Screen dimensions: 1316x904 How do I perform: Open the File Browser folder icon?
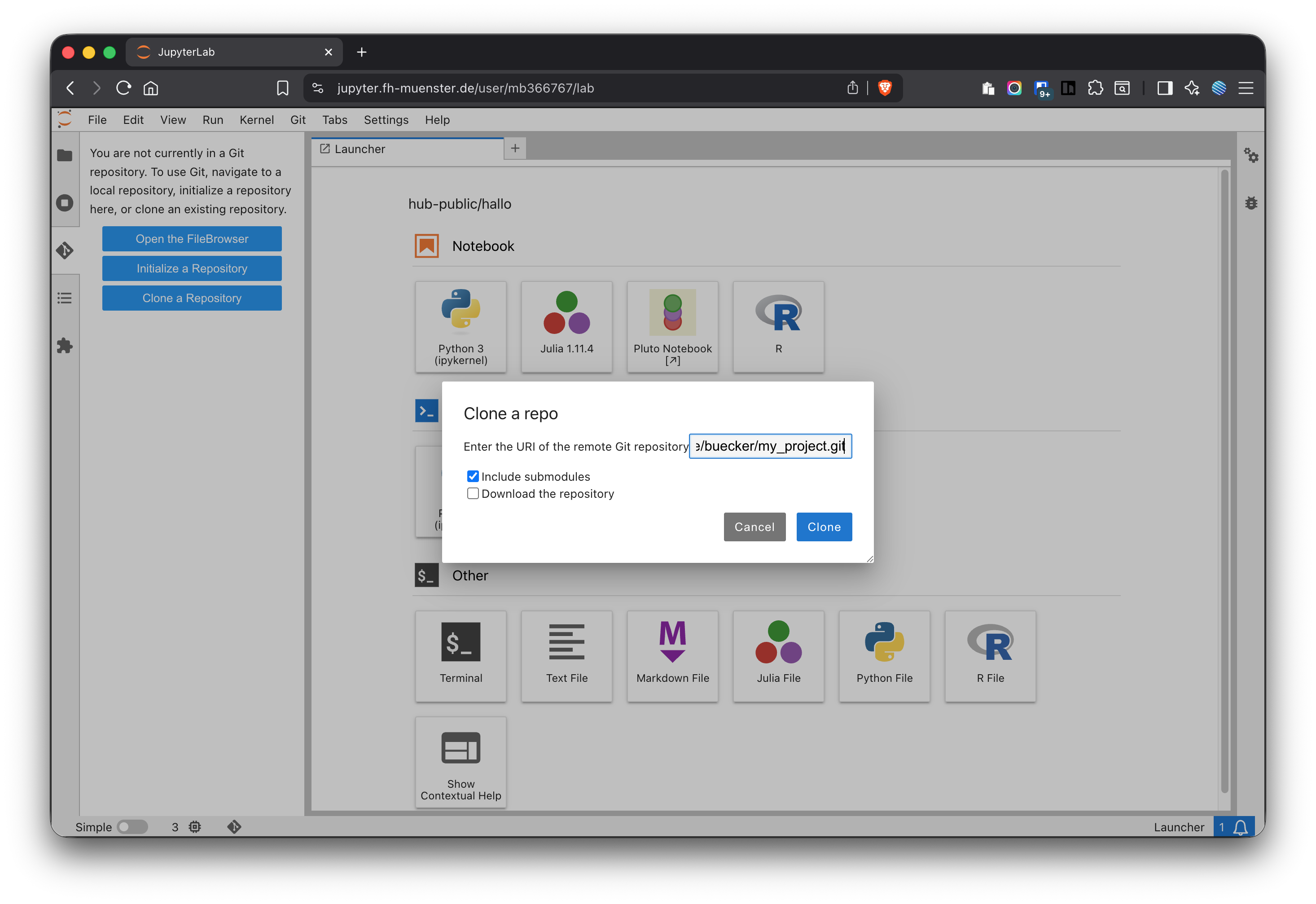click(x=65, y=155)
